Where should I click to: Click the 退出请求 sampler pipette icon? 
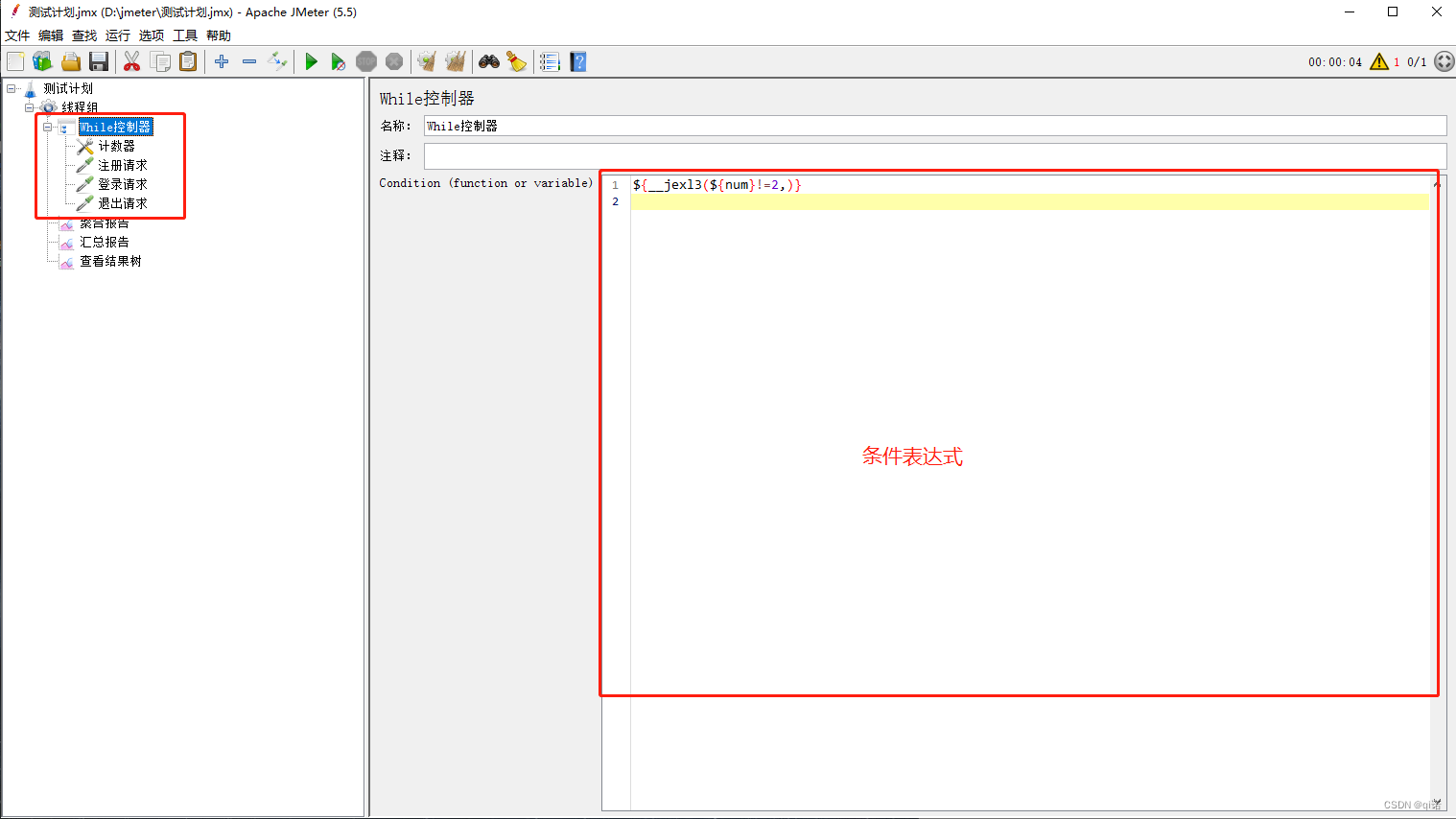pyautogui.click(x=85, y=203)
